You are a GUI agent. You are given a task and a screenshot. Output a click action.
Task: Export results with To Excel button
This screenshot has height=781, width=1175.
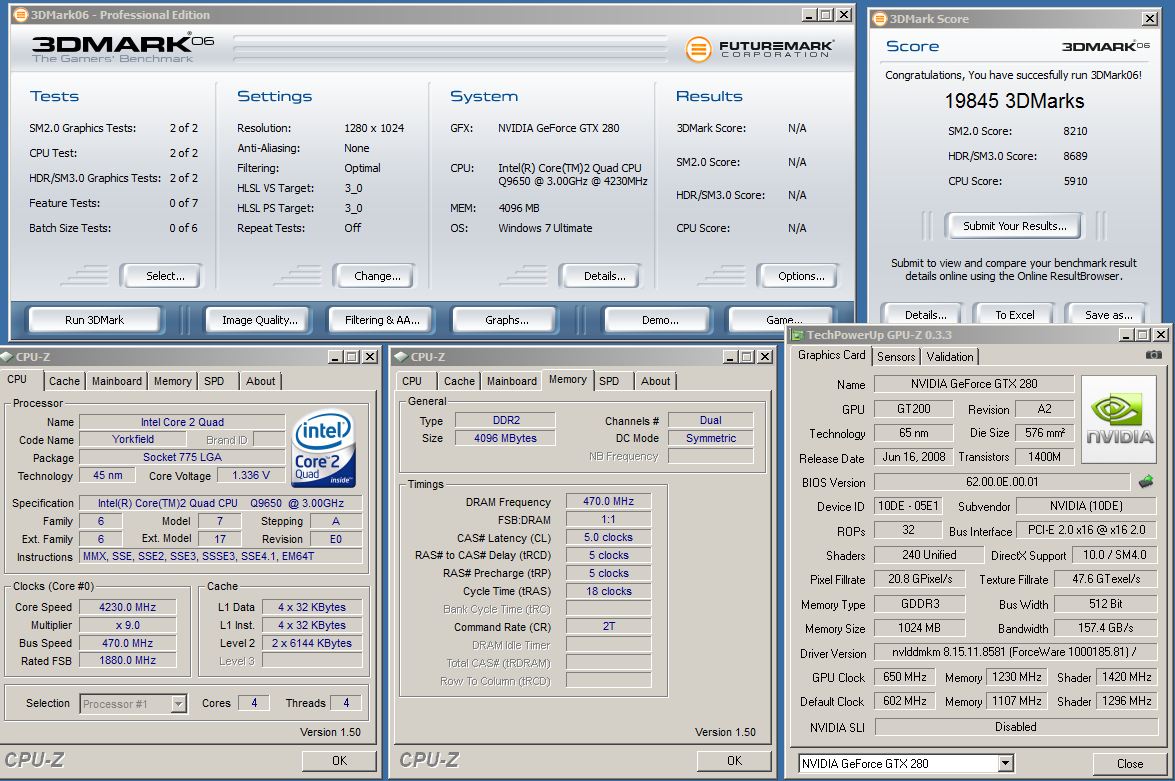1015,314
